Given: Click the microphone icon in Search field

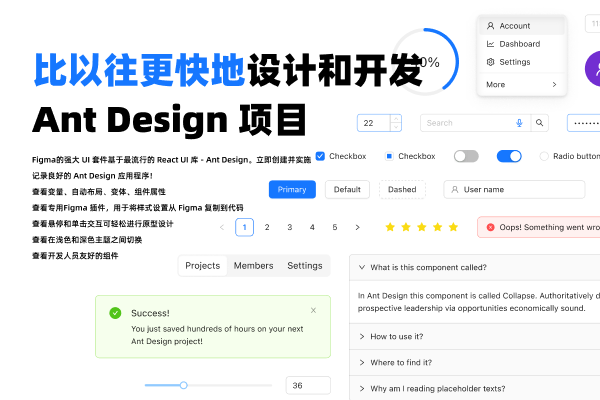Looking at the screenshot, I should click(x=519, y=123).
